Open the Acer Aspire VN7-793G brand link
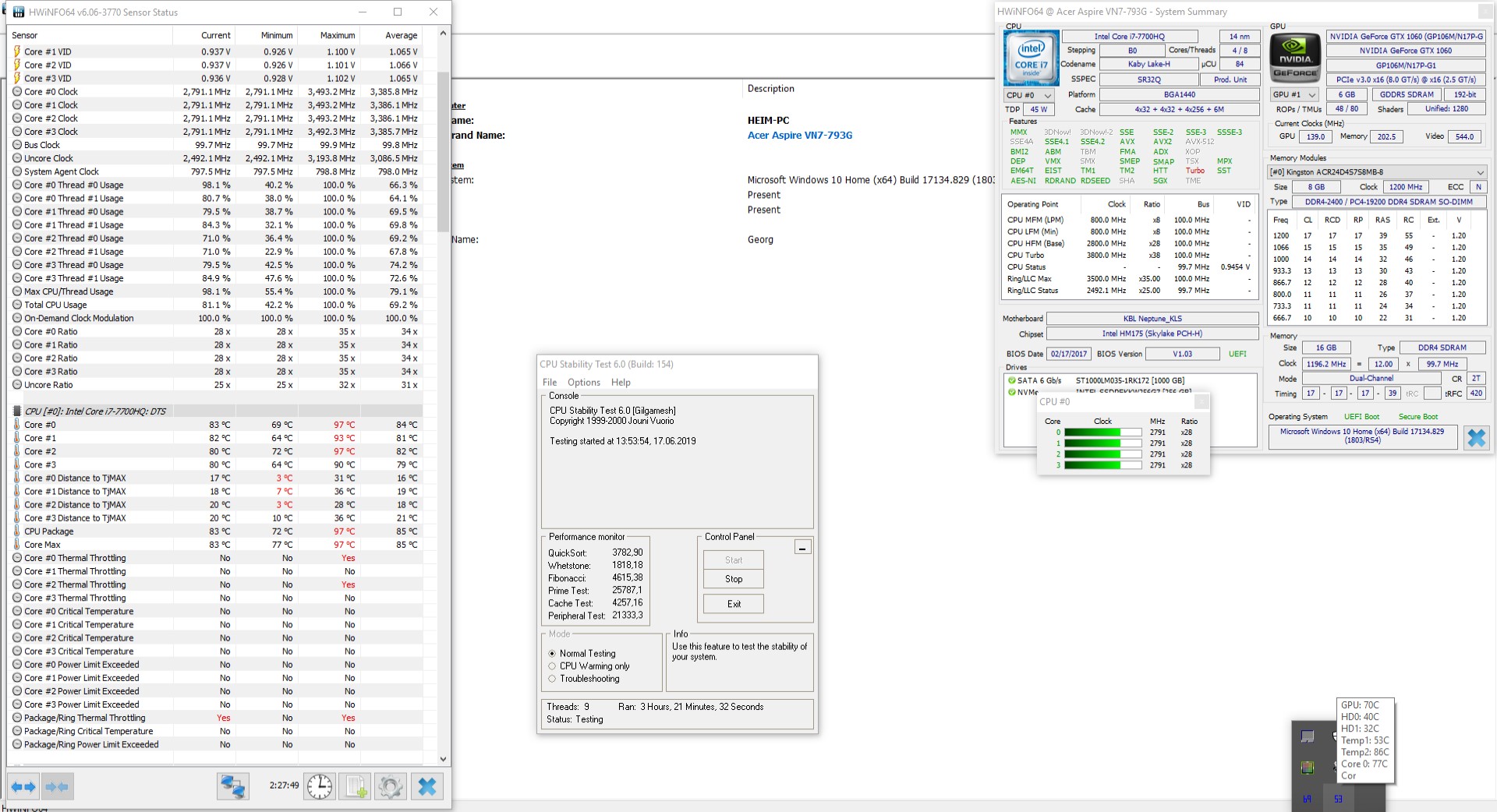 pyautogui.click(x=800, y=135)
